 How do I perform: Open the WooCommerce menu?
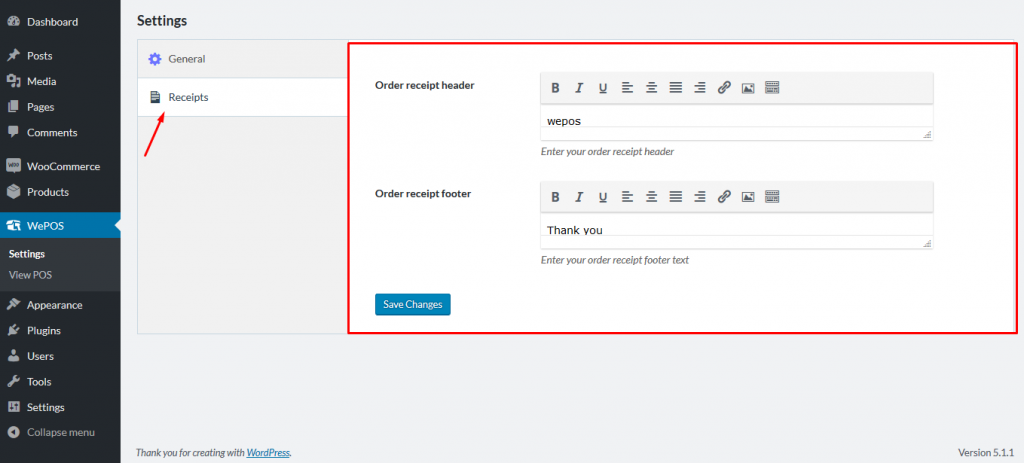60,166
